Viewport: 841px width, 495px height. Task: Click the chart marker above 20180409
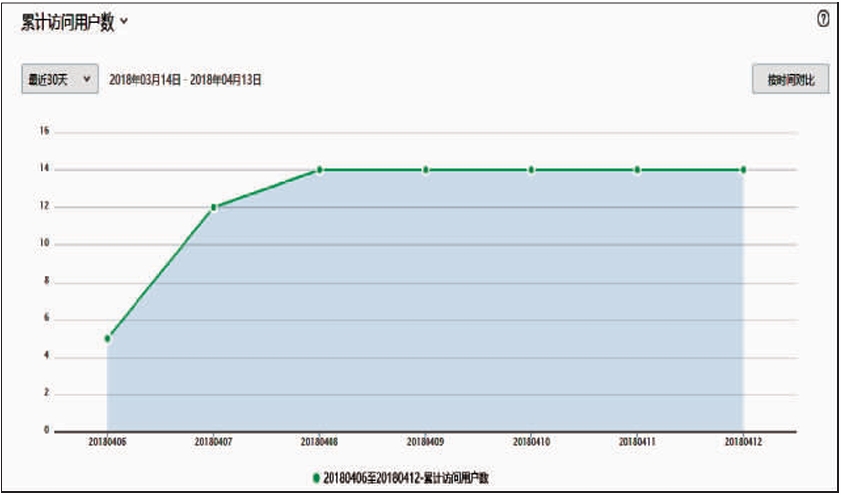pyautogui.click(x=425, y=170)
